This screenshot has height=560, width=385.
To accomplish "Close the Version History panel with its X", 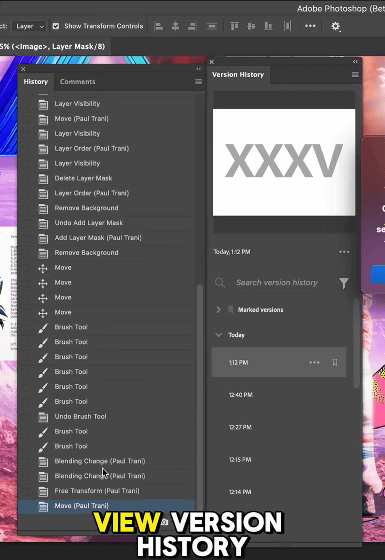I will pos(211,62).
